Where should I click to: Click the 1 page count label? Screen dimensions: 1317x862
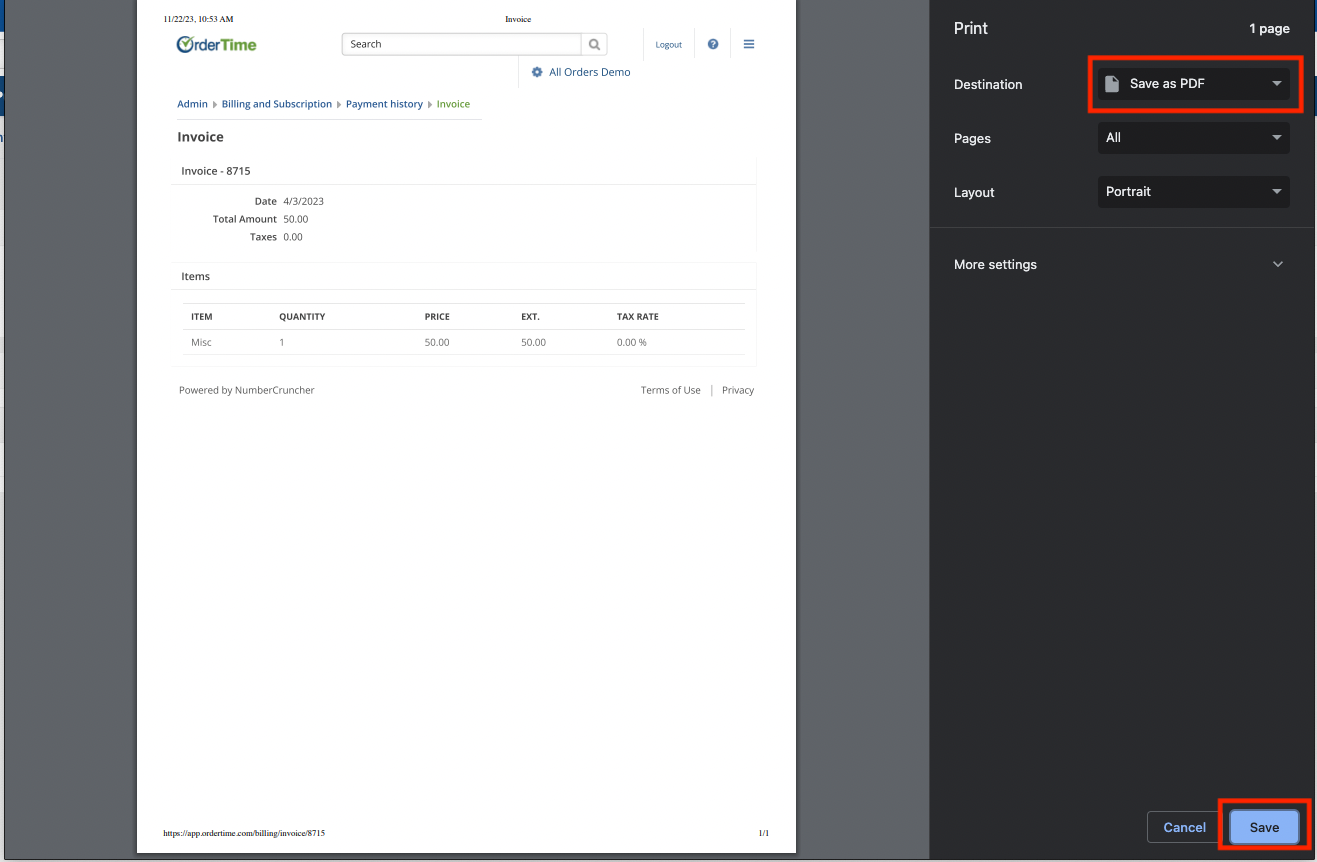[1269, 29]
